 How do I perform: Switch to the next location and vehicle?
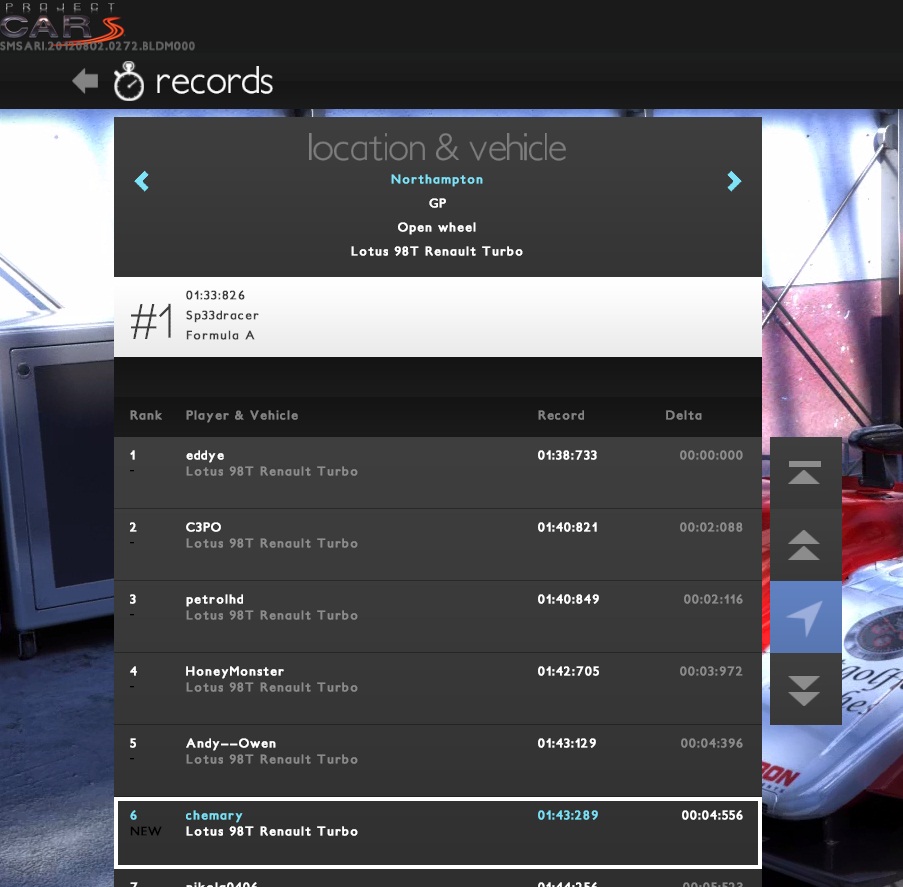point(734,181)
